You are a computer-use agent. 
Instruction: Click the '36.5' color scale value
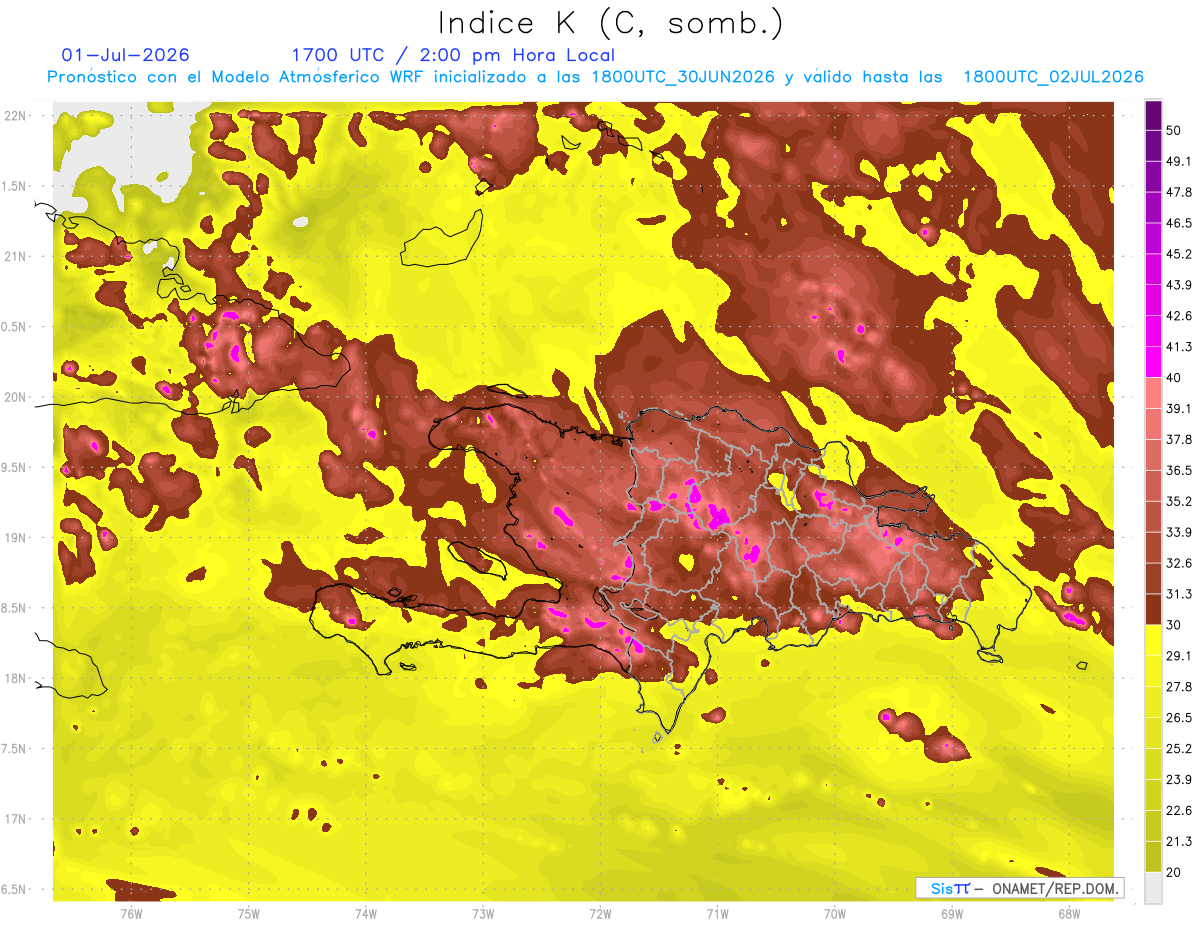point(1178,470)
